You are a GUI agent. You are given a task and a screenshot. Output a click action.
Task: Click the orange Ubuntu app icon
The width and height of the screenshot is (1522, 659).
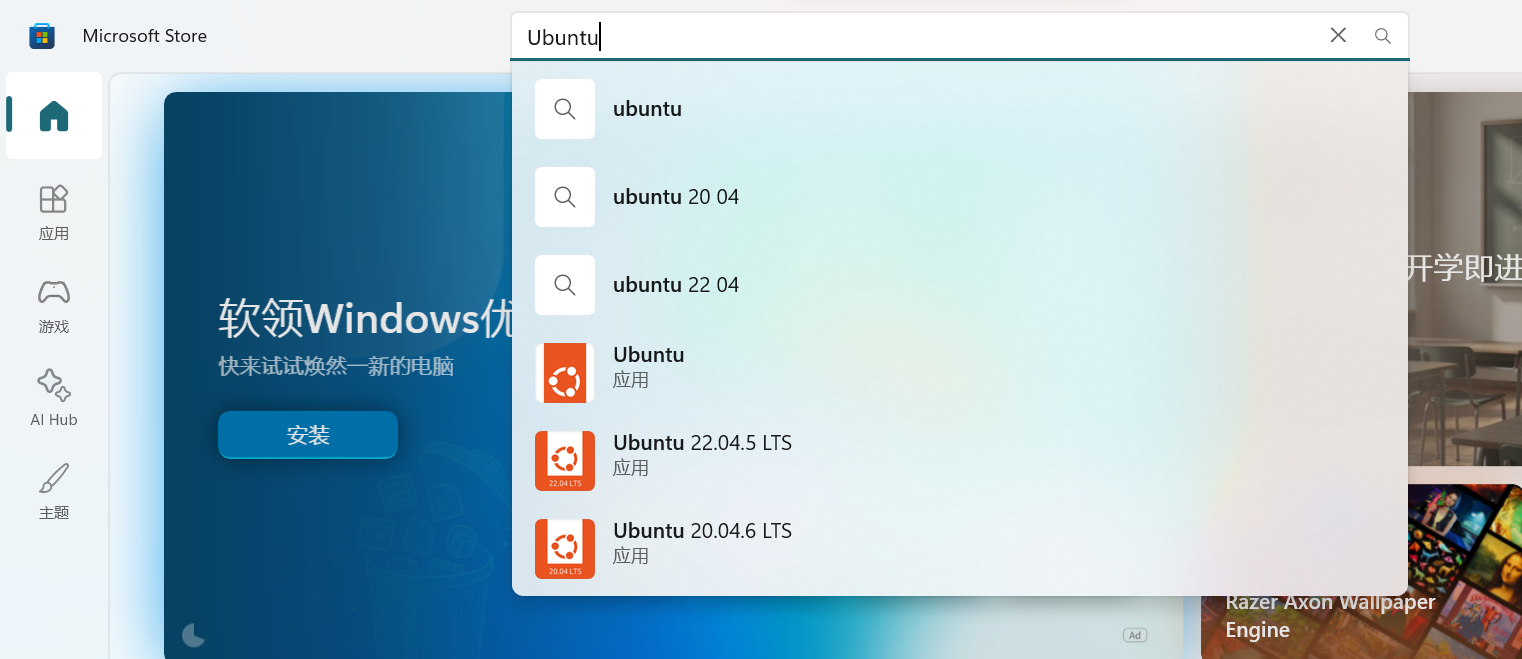click(565, 373)
